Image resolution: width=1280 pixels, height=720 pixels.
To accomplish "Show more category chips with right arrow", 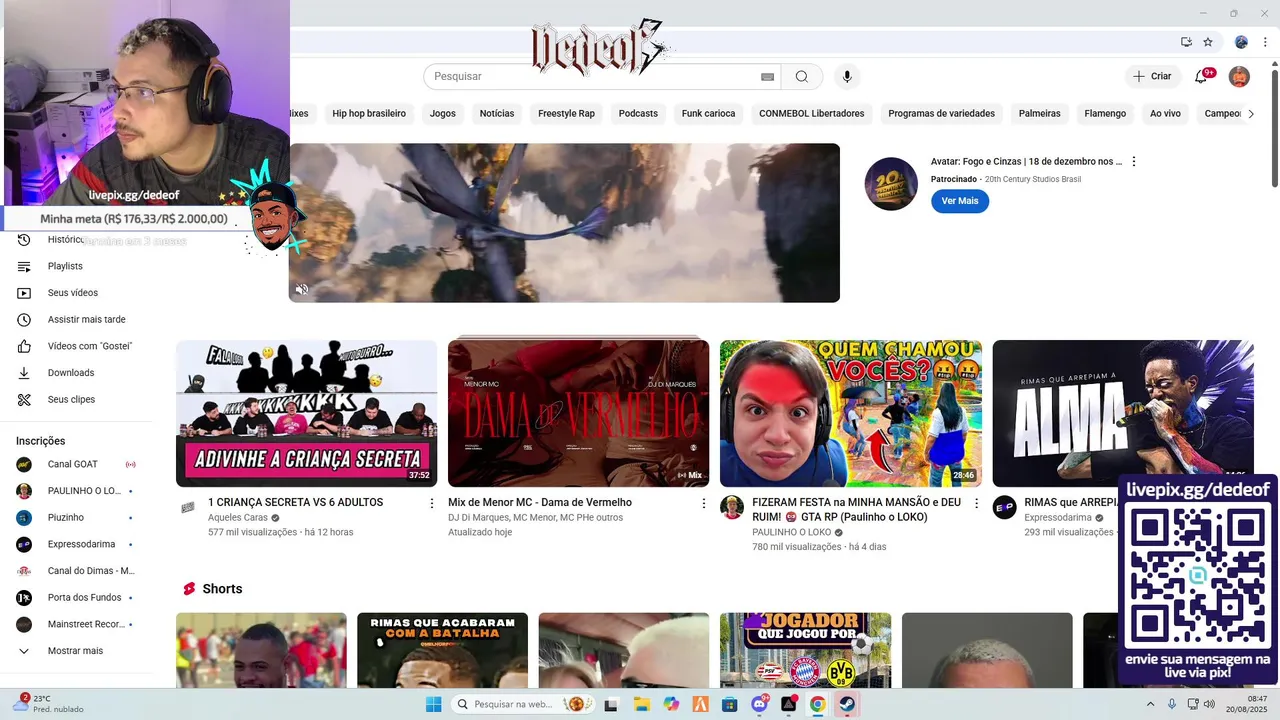I will pyautogui.click(x=1250, y=113).
